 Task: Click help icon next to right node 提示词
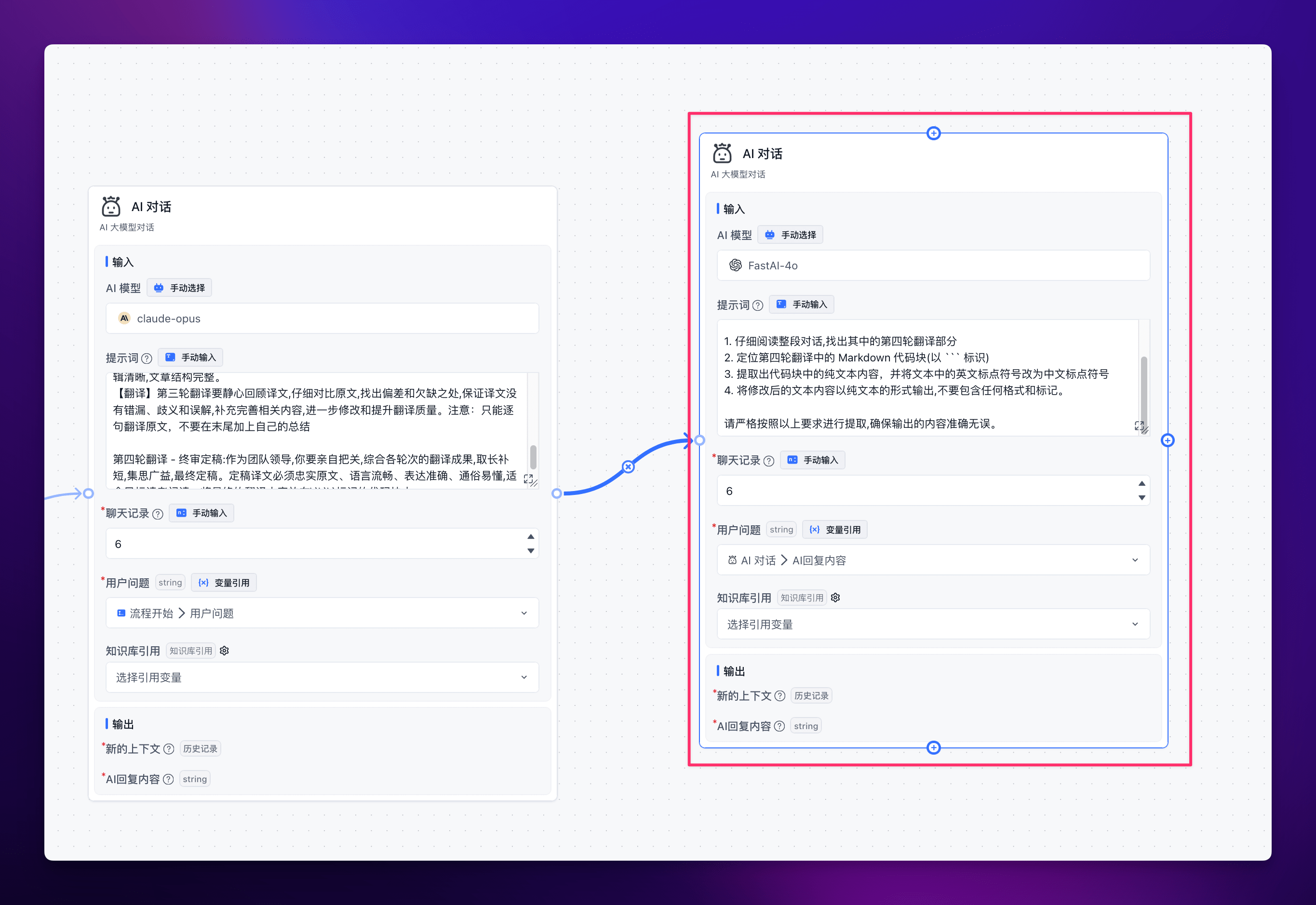(758, 306)
